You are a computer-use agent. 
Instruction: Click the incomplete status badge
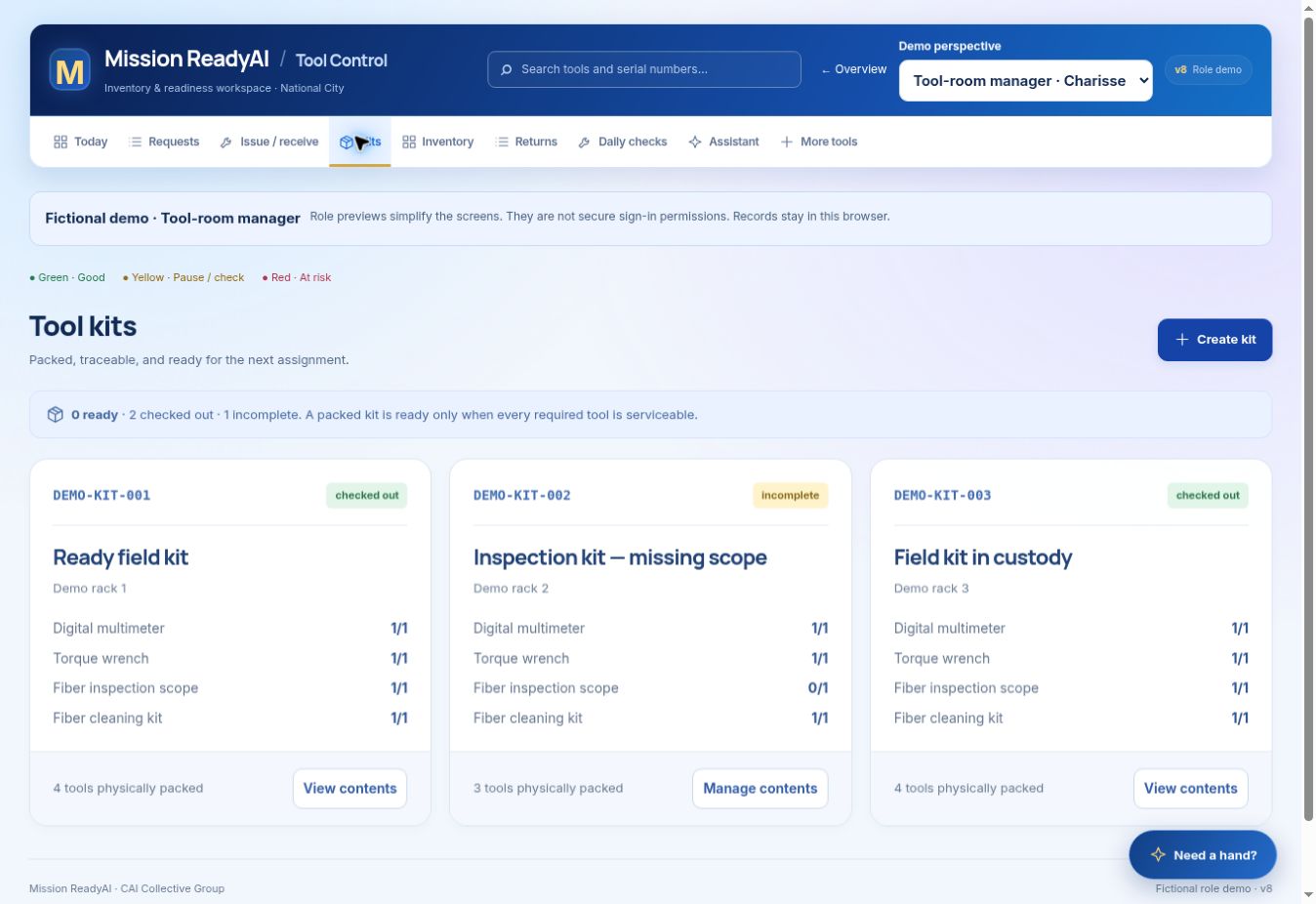coord(790,495)
